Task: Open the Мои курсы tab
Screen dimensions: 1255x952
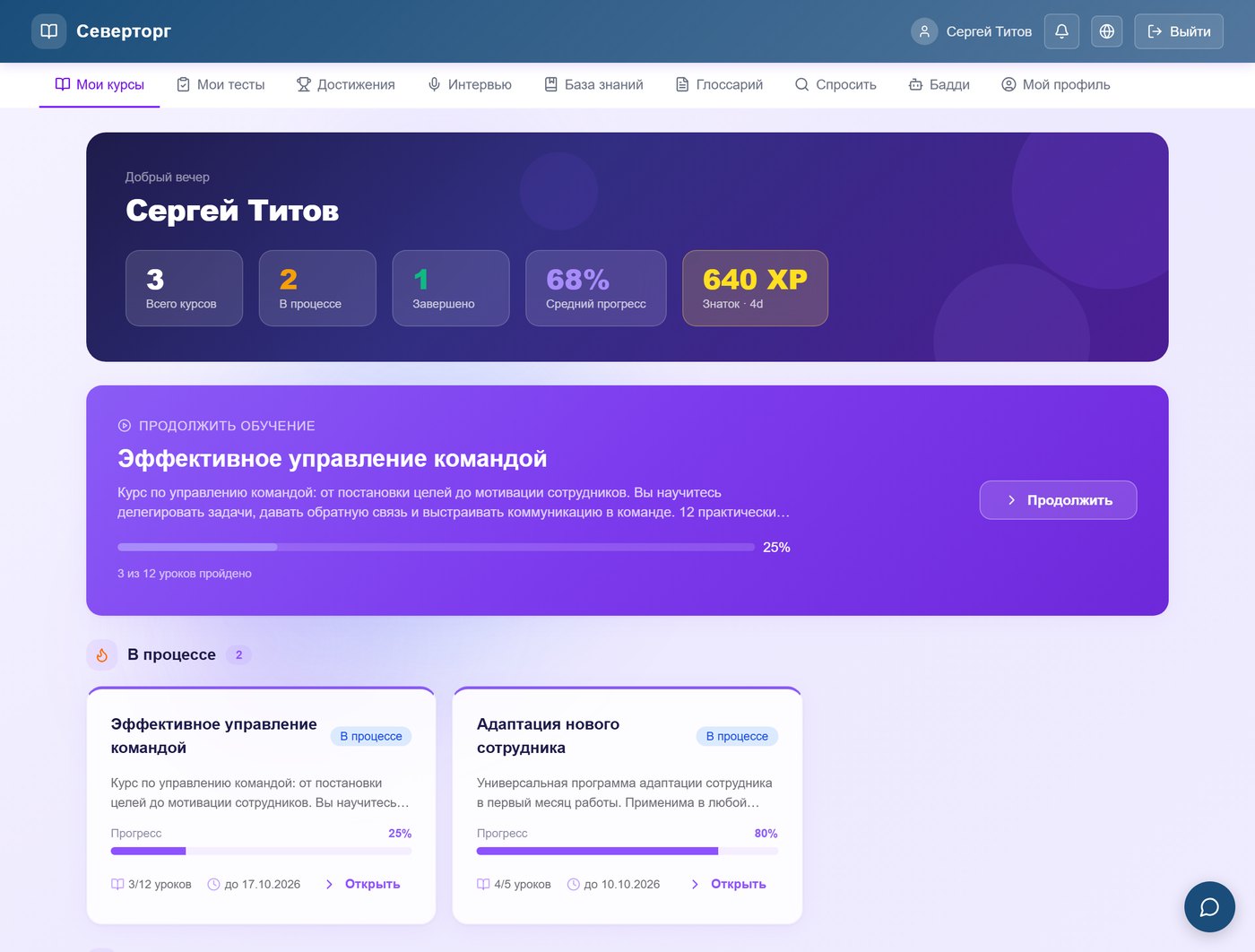Action: [100, 85]
